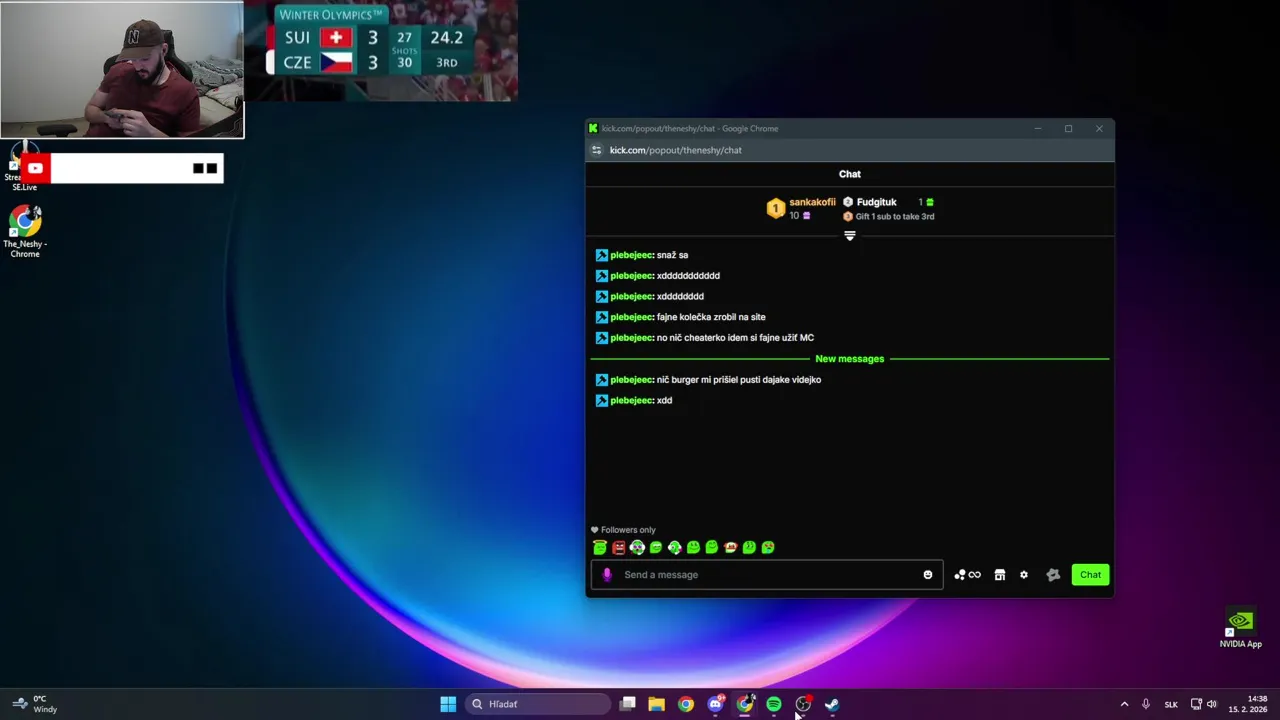Viewport: 1280px width, 720px height.
Task: Open the Windows Start menu
Action: [x=448, y=704]
